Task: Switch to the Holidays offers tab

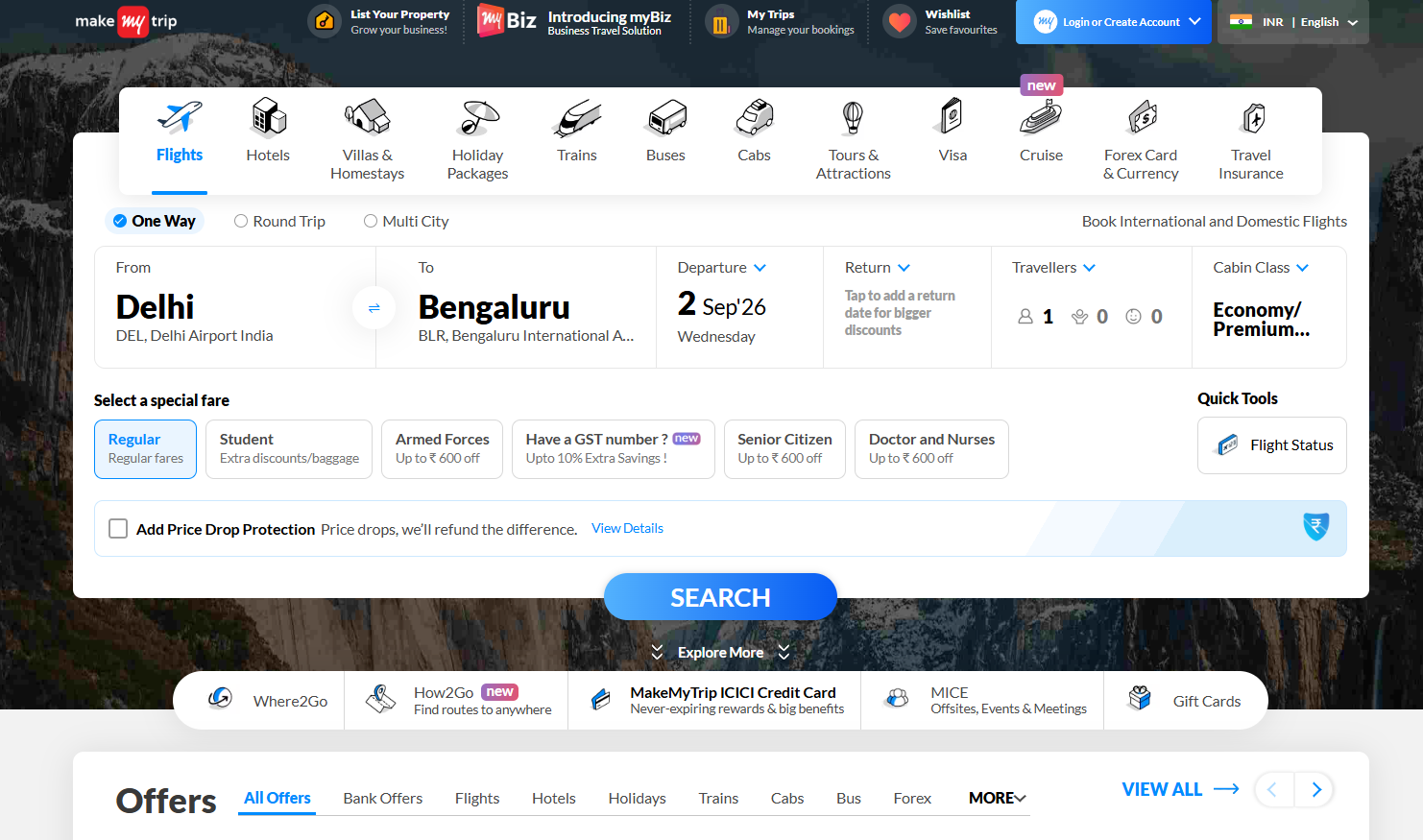Action: coord(637,798)
